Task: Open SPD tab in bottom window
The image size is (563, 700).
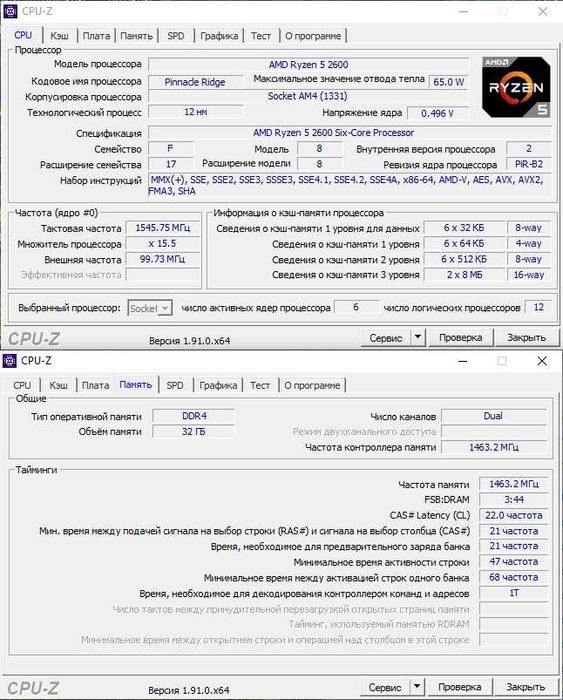Action: click(x=175, y=385)
